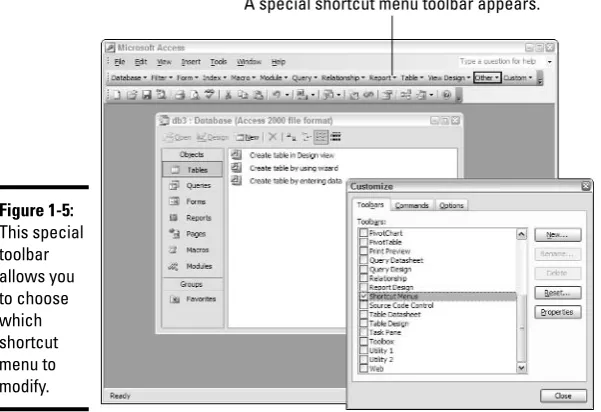
Task: Open the Query shortcut menu dropdown
Action: click(305, 78)
